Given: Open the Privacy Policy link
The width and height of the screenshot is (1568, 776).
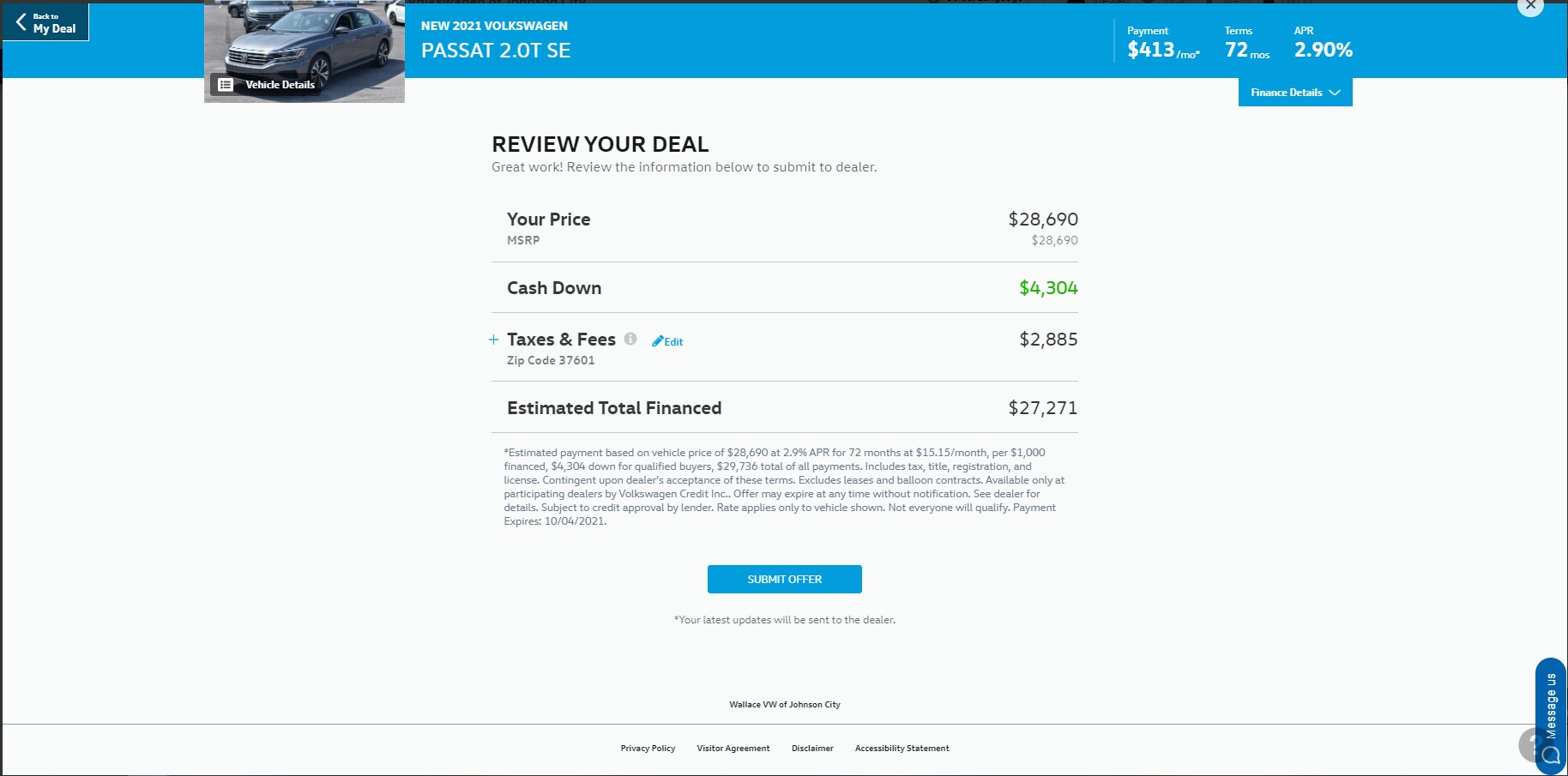Looking at the screenshot, I should click(648, 749).
